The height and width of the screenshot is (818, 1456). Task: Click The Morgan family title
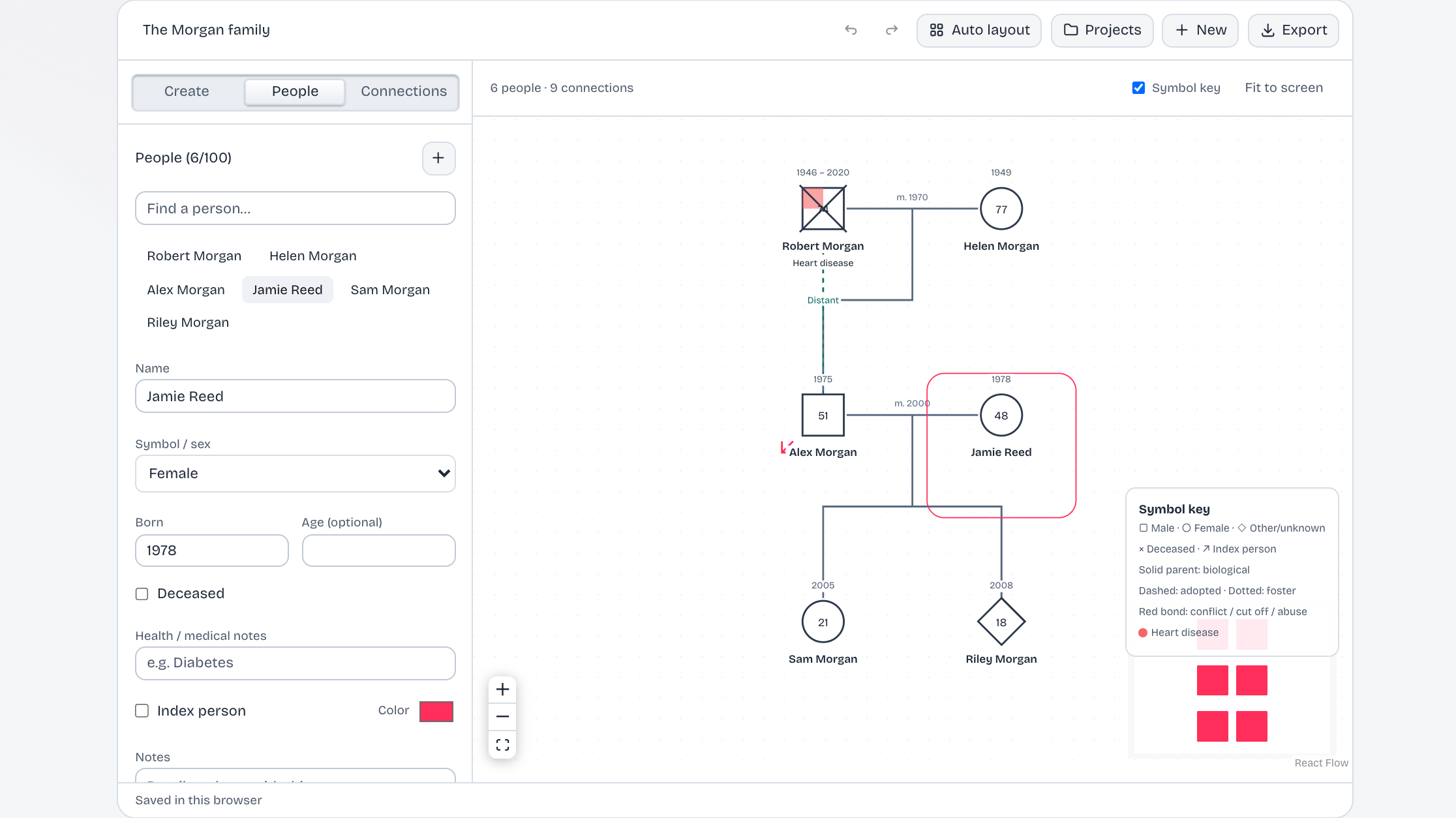[x=206, y=30]
